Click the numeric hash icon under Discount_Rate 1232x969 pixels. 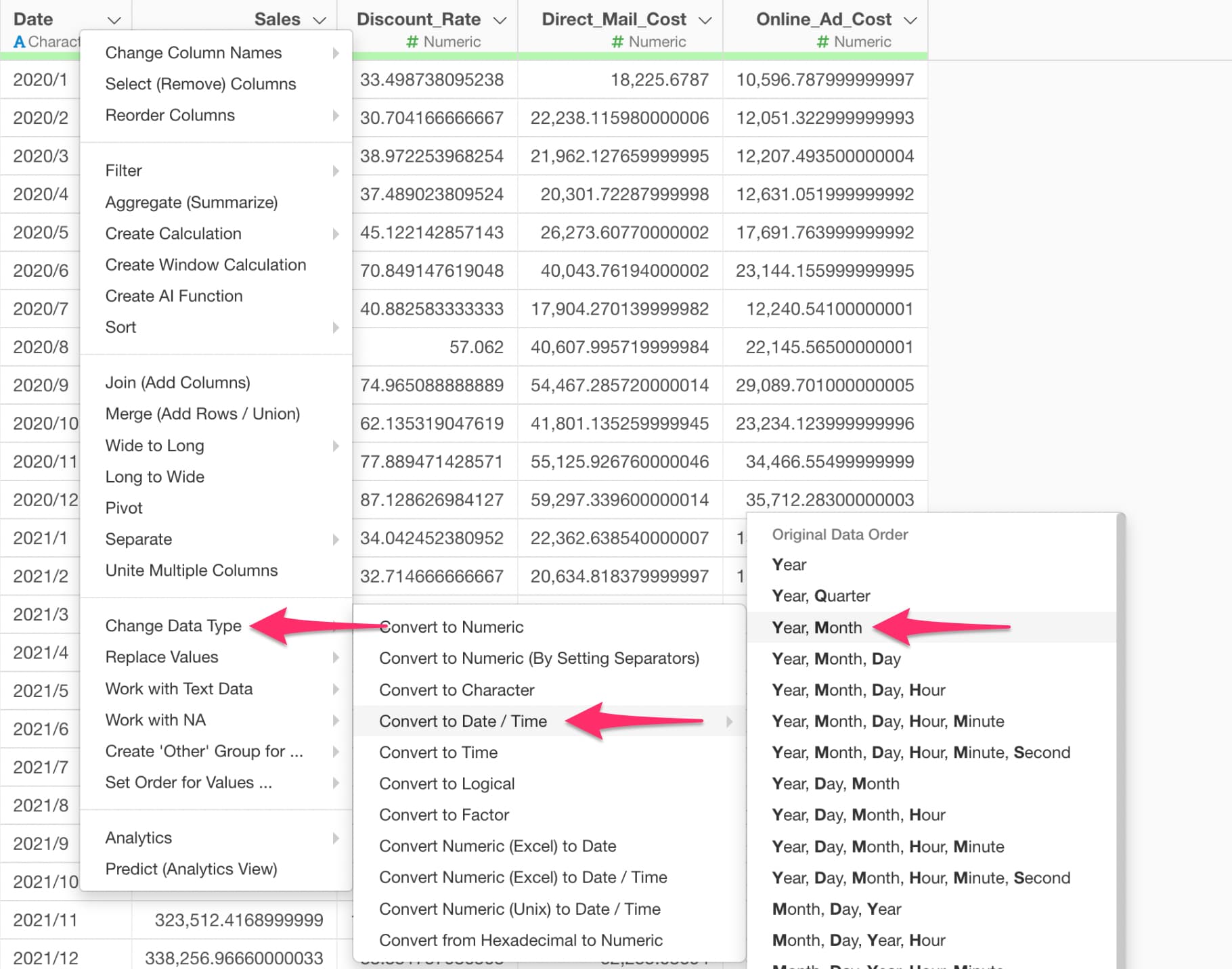pyautogui.click(x=412, y=42)
